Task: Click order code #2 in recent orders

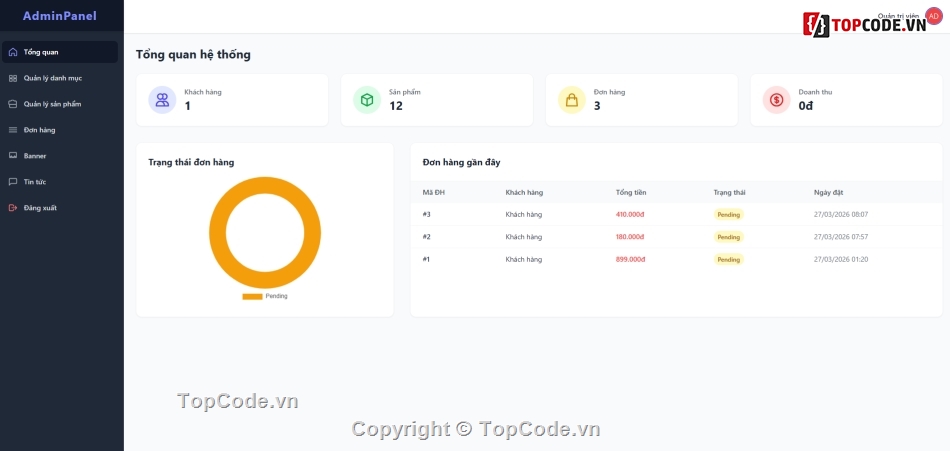Action: pos(427,237)
